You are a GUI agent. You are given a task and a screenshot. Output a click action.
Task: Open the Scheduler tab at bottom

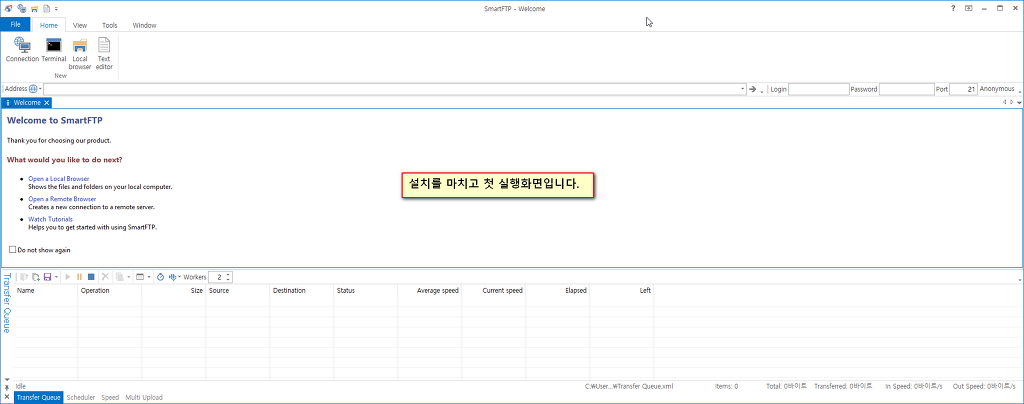pos(80,397)
